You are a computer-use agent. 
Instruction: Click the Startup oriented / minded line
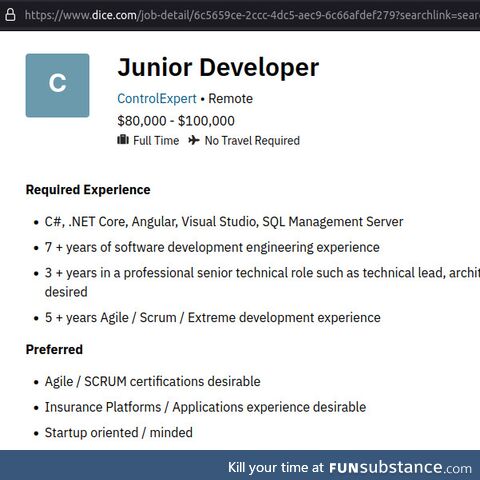[119, 433]
